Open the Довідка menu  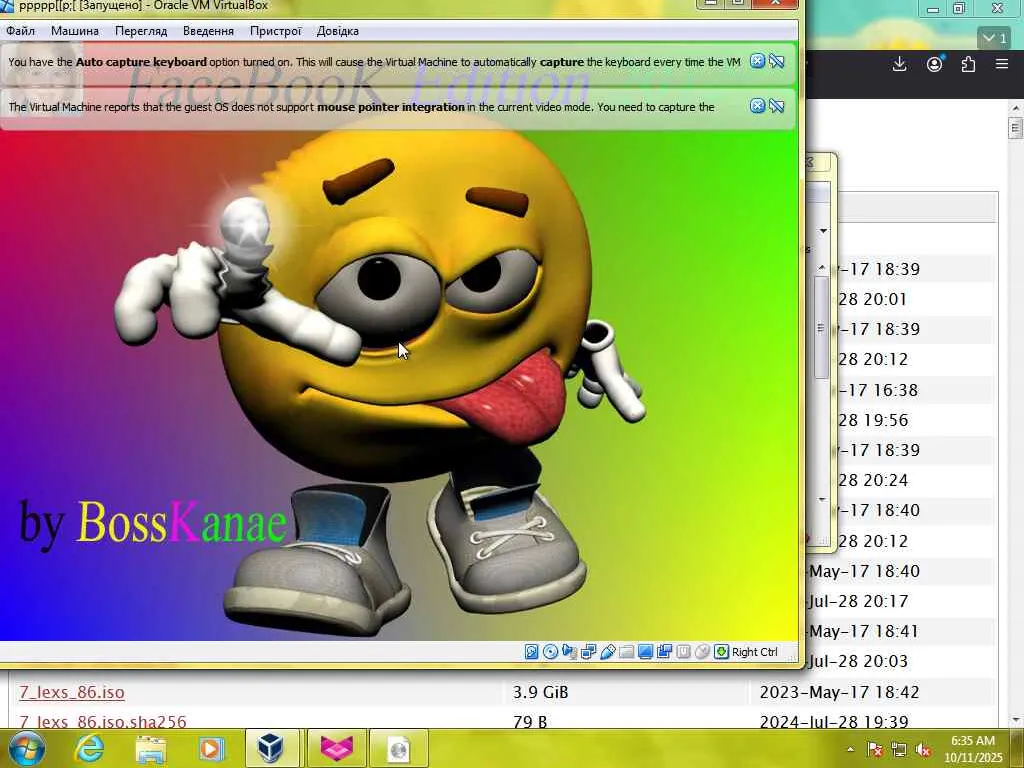pos(338,31)
